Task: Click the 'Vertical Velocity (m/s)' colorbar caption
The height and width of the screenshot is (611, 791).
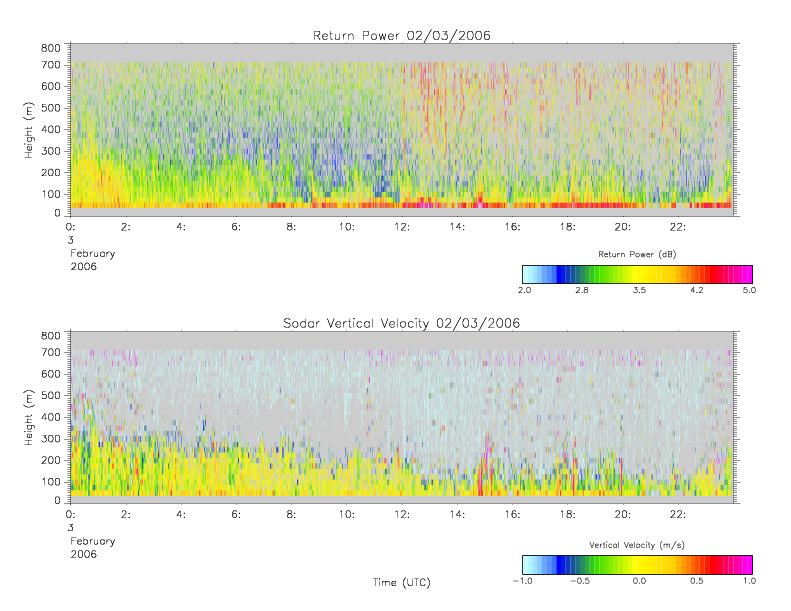Action: coord(637,545)
